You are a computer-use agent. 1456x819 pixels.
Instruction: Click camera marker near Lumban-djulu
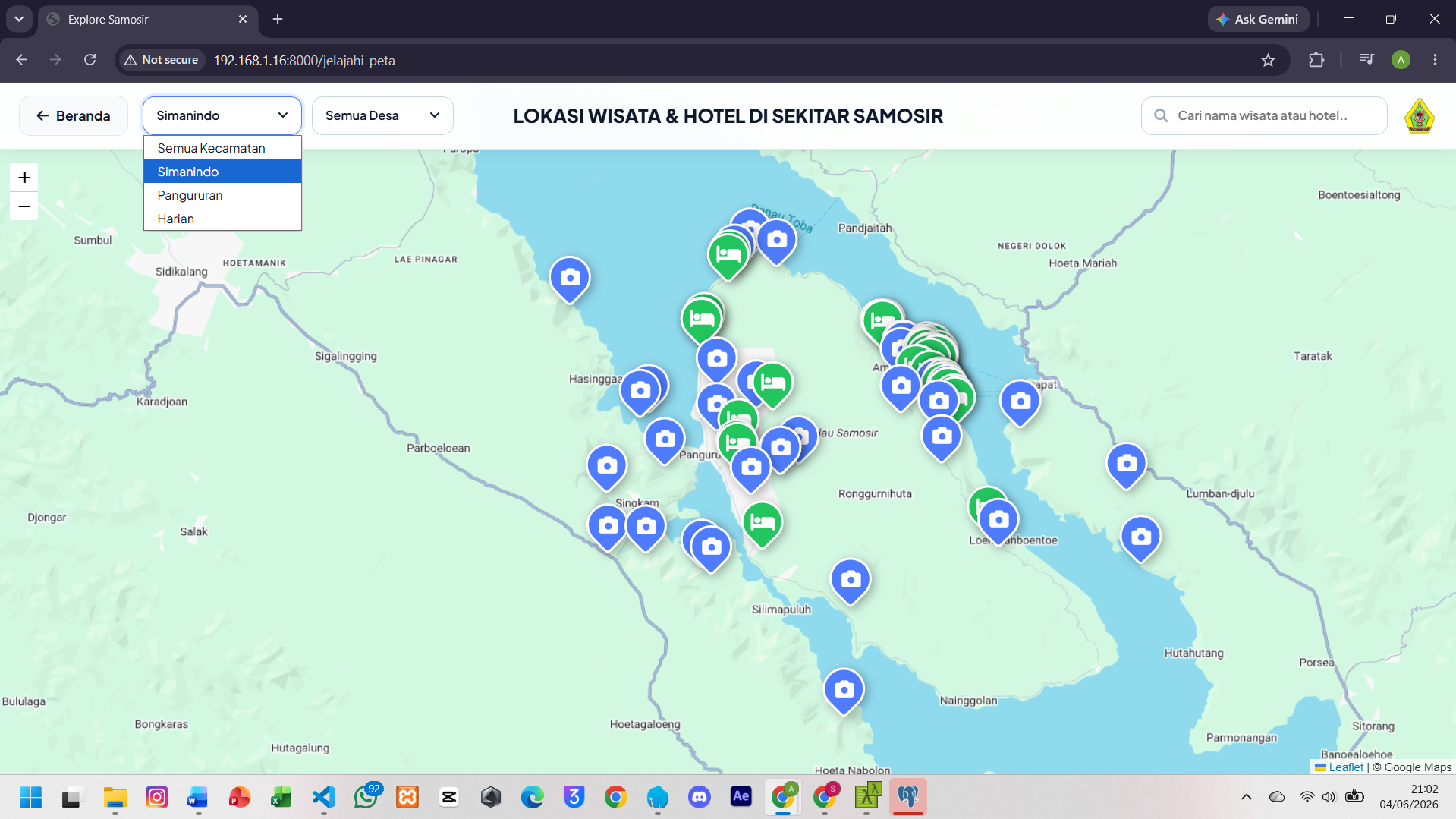coord(1127,464)
